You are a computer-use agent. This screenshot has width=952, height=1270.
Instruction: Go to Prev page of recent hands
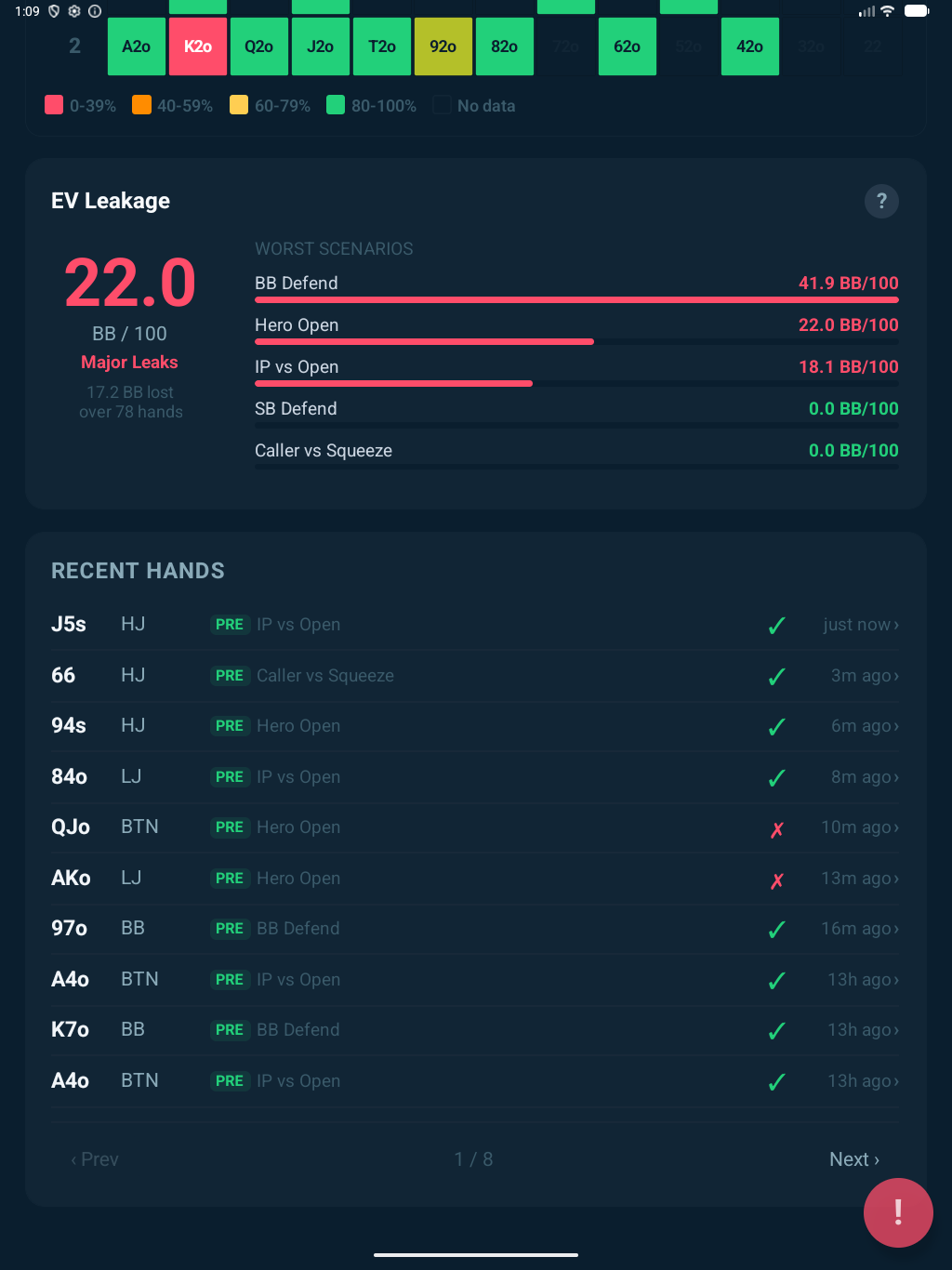click(x=95, y=1159)
